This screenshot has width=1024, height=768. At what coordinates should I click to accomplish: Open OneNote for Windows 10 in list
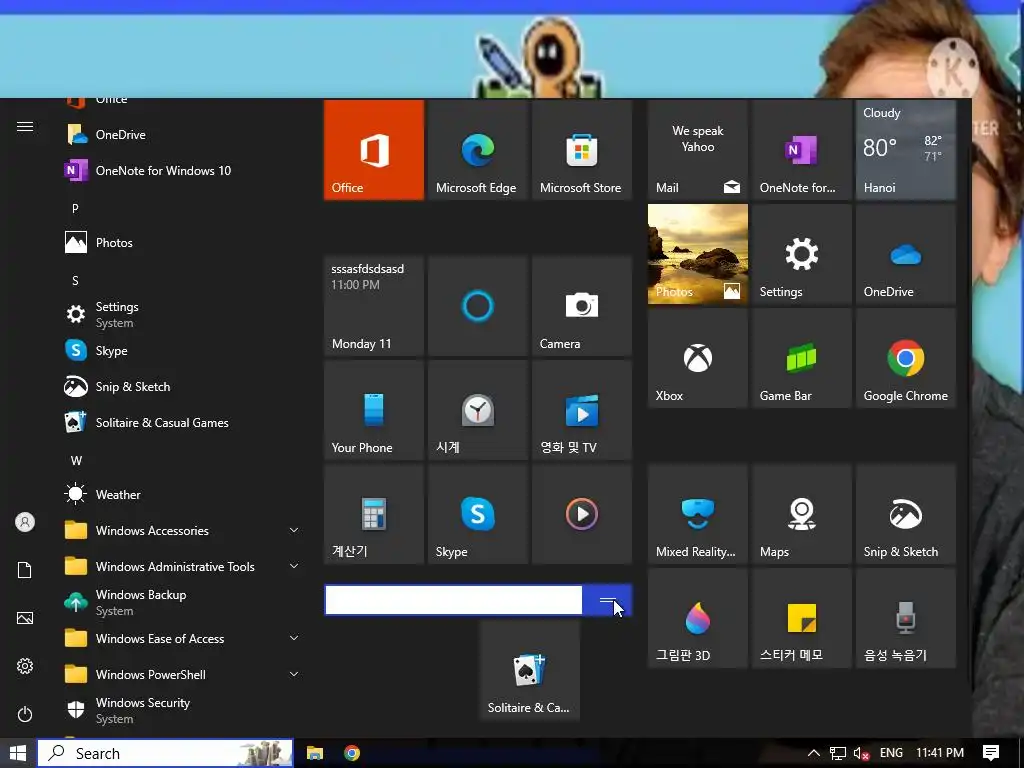click(182, 170)
